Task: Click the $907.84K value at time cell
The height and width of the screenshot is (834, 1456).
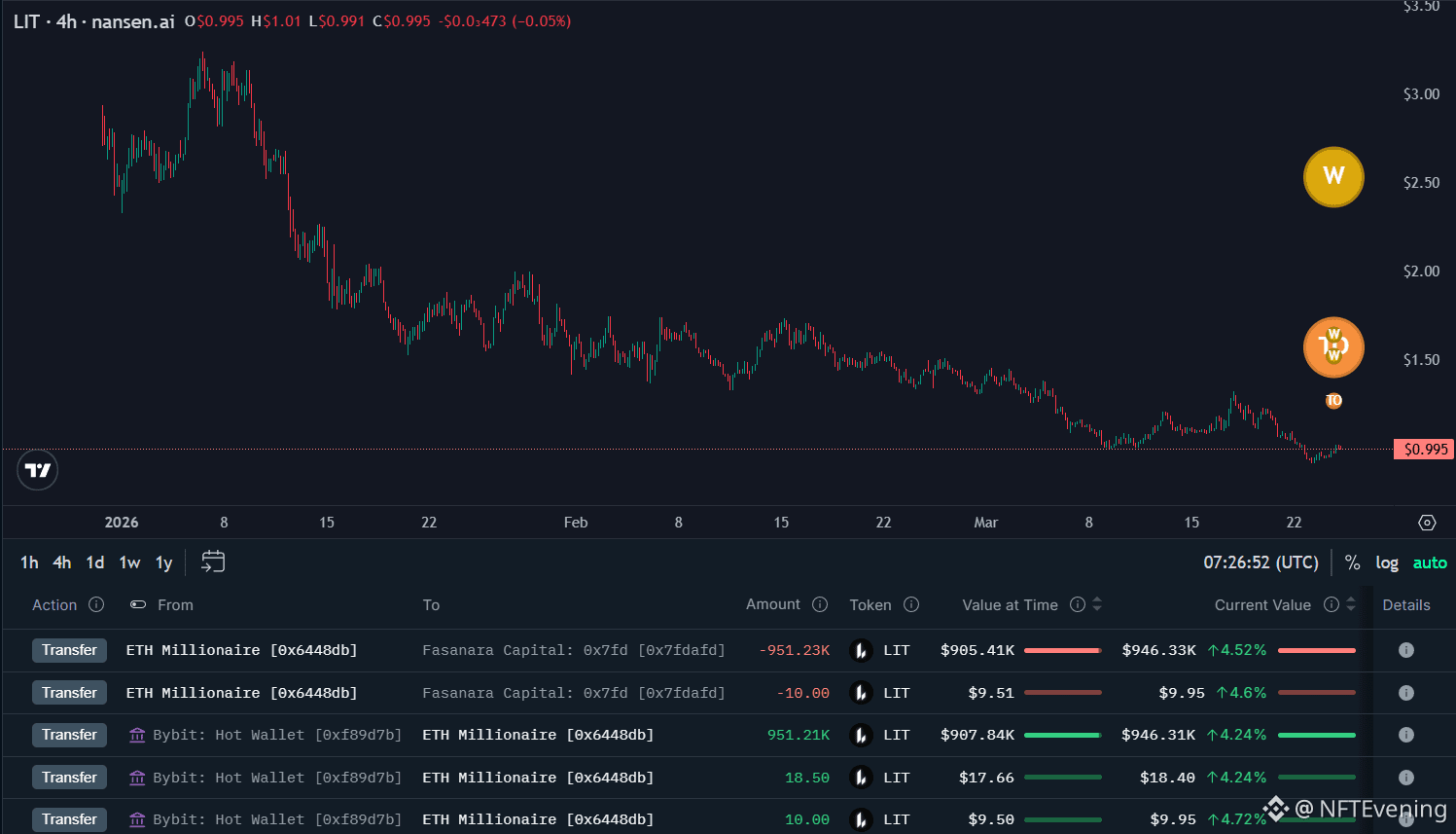Action: (x=977, y=735)
